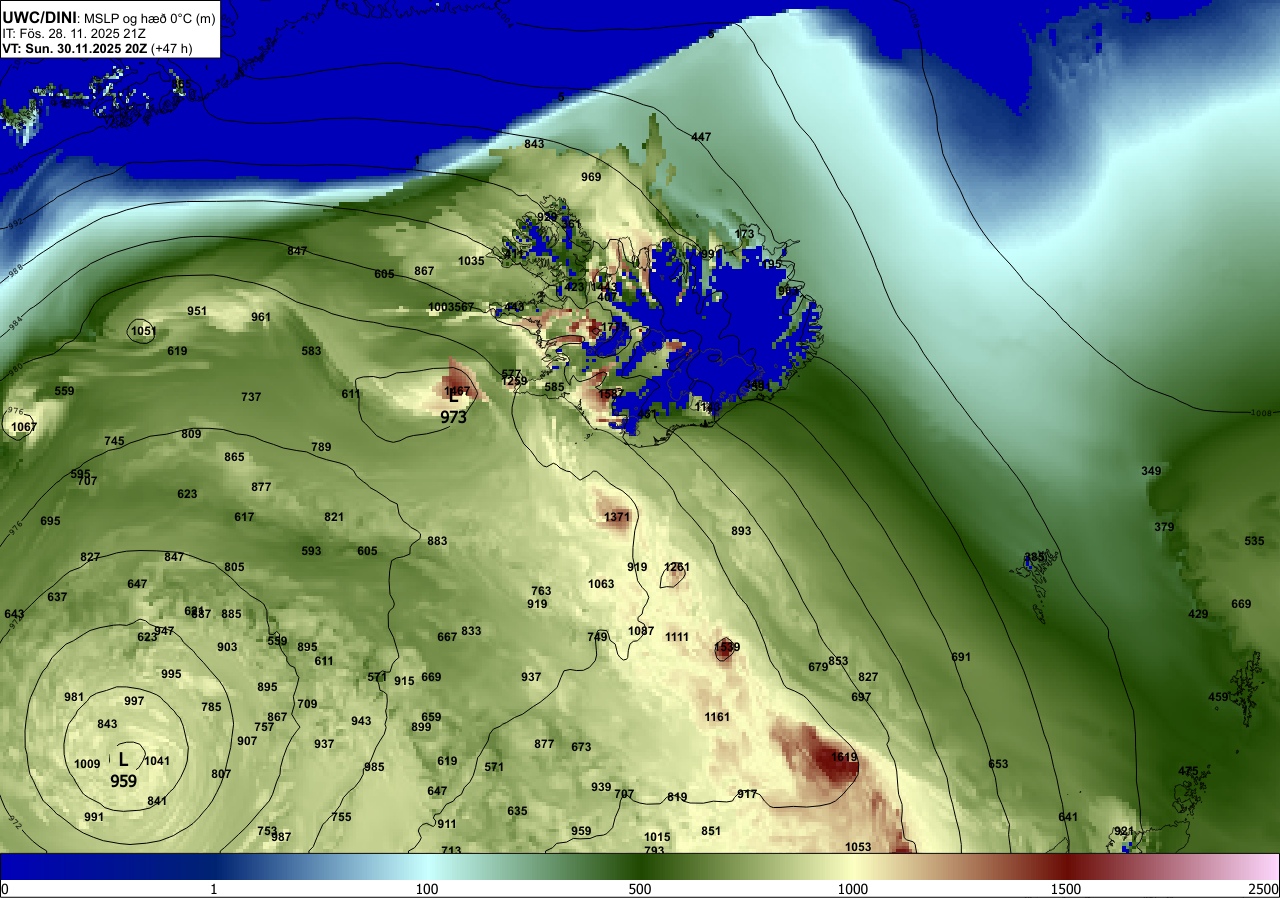Click the 917 height value
Image resolution: width=1280 pixels, height=898 pixels.
(x=747, y=794)
